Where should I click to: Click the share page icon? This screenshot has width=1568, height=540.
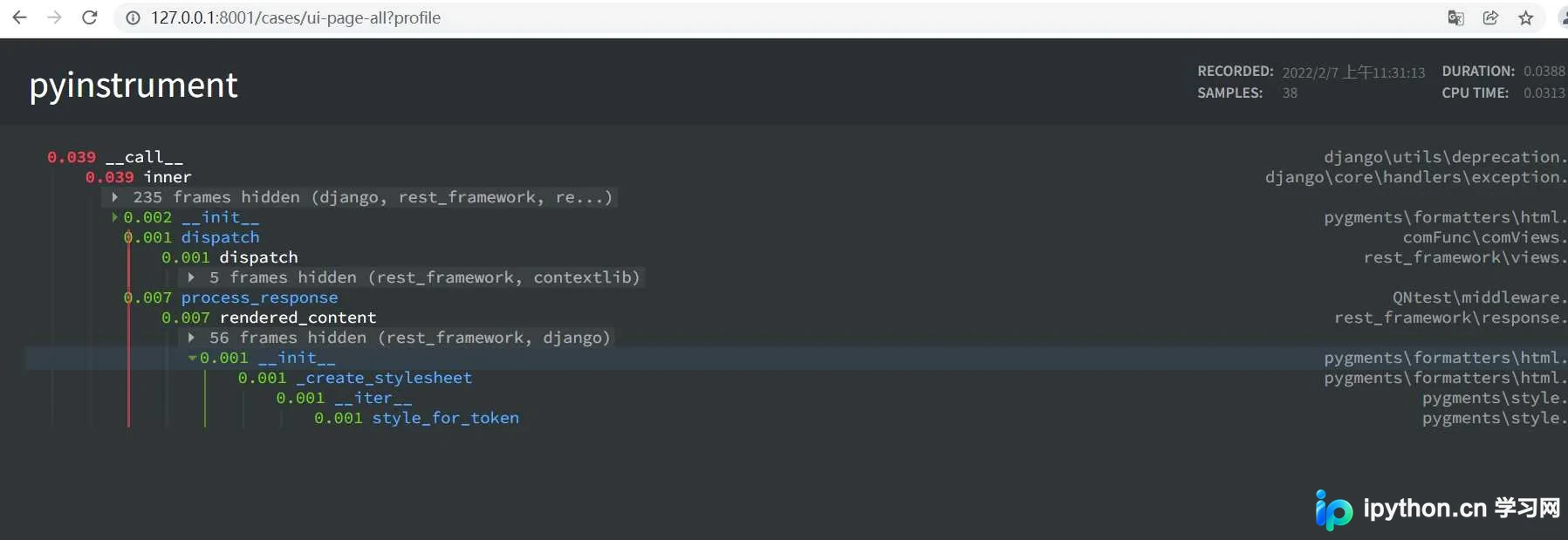(x=1490, y=17)
